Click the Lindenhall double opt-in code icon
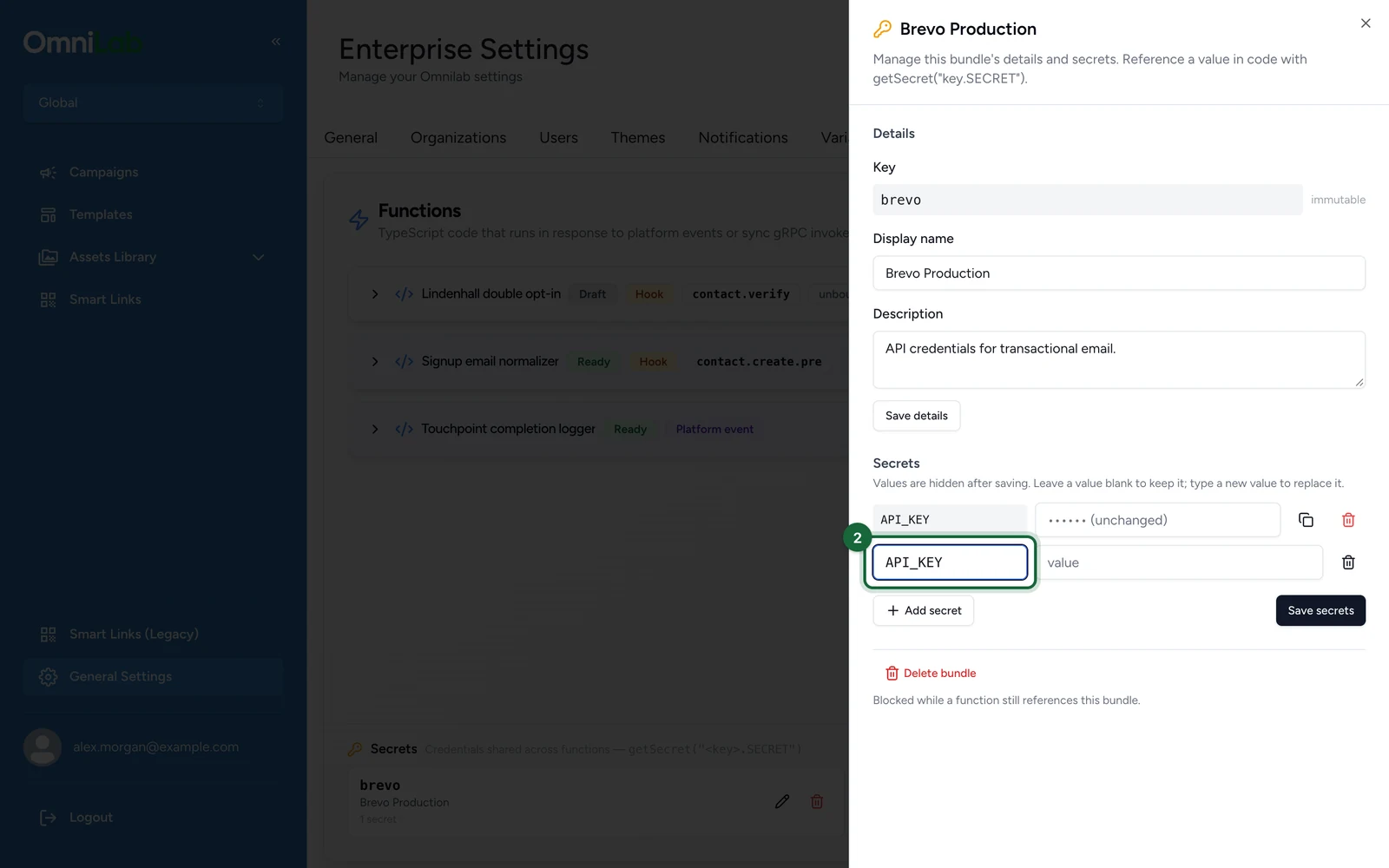The image size is (1389, 868). pyautogui.click(x=404, y=294)
